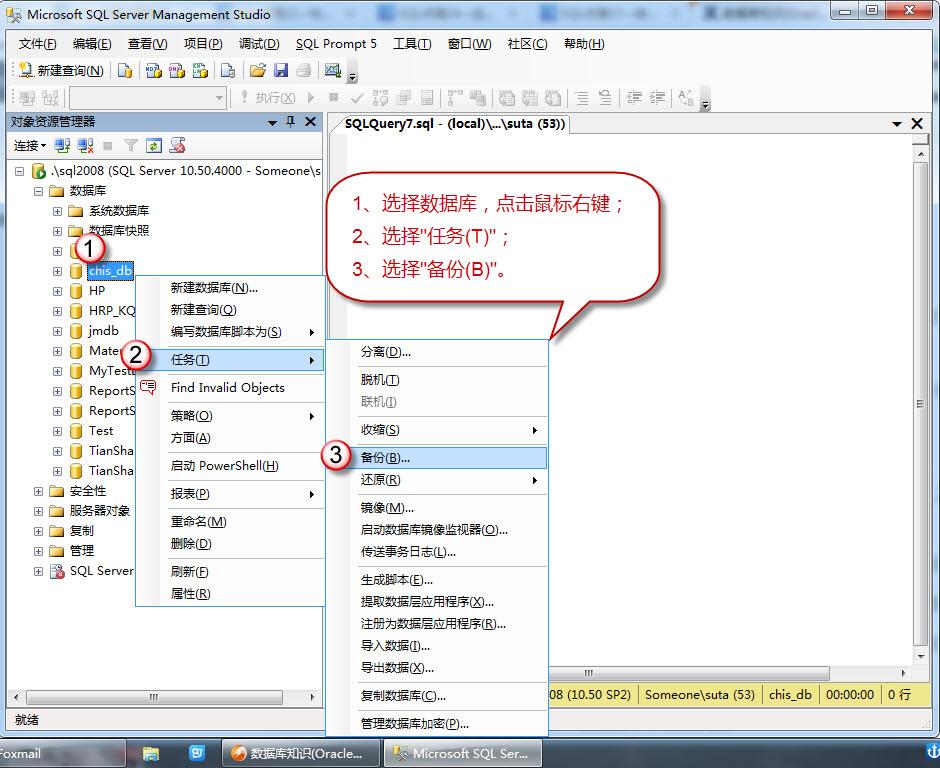The width and height of the screenshot is (940, 768).
Task: Expand the HP database node
Action: pos(57,291)
